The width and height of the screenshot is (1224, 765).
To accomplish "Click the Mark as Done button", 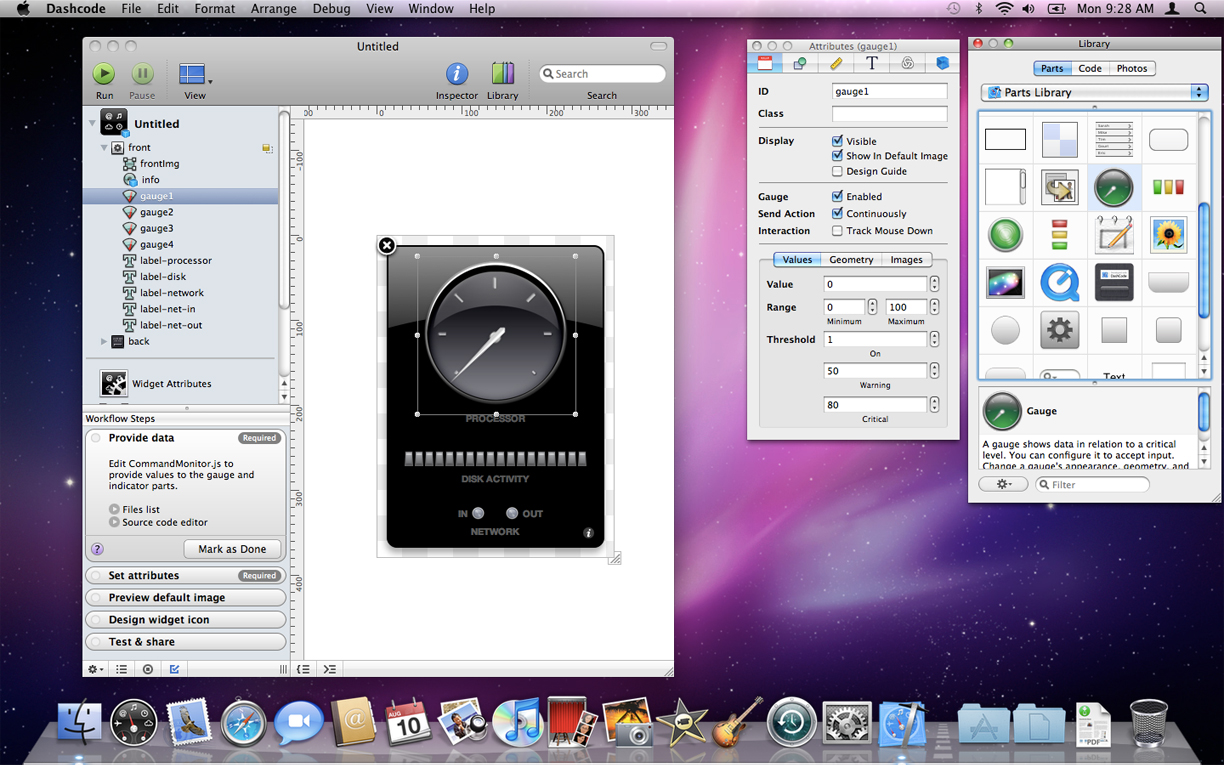I will click(232, 549).
